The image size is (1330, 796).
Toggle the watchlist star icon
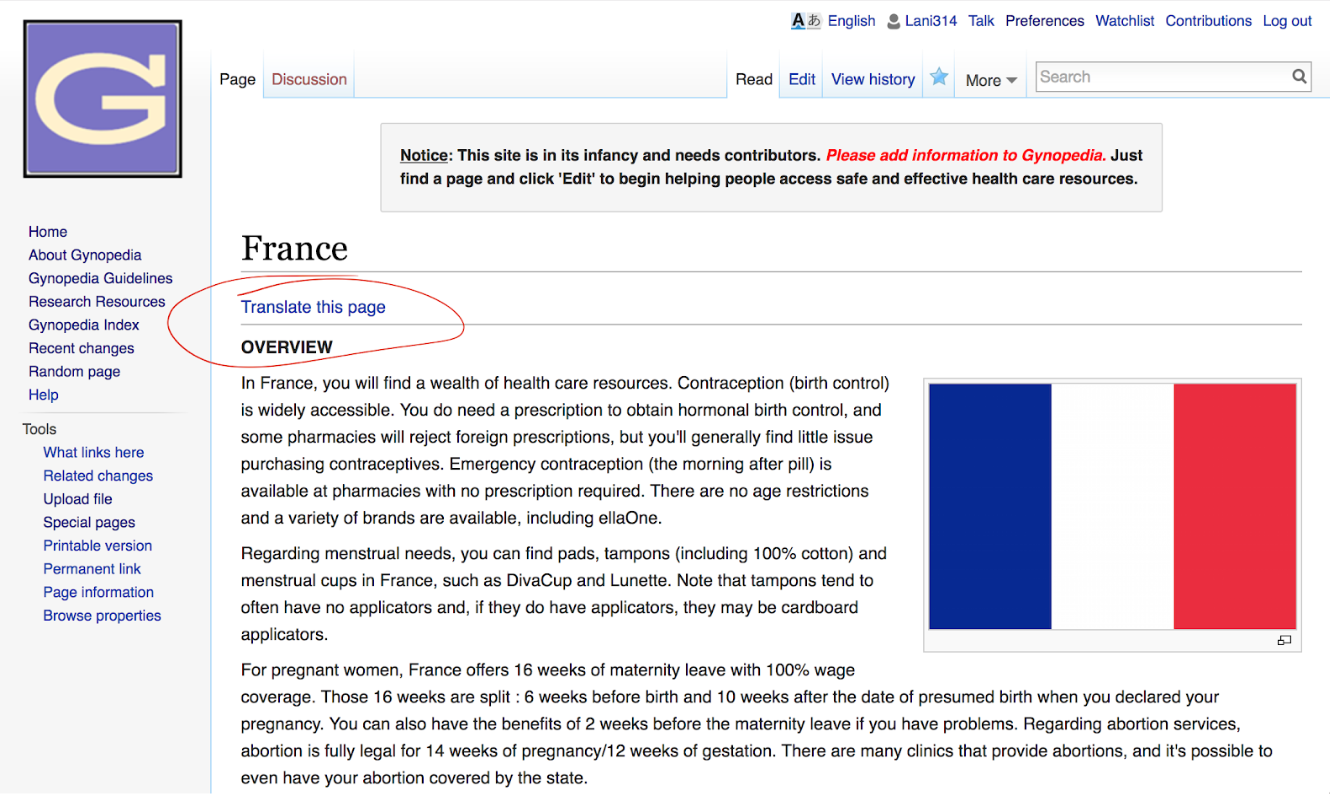(x=939, y=77)
